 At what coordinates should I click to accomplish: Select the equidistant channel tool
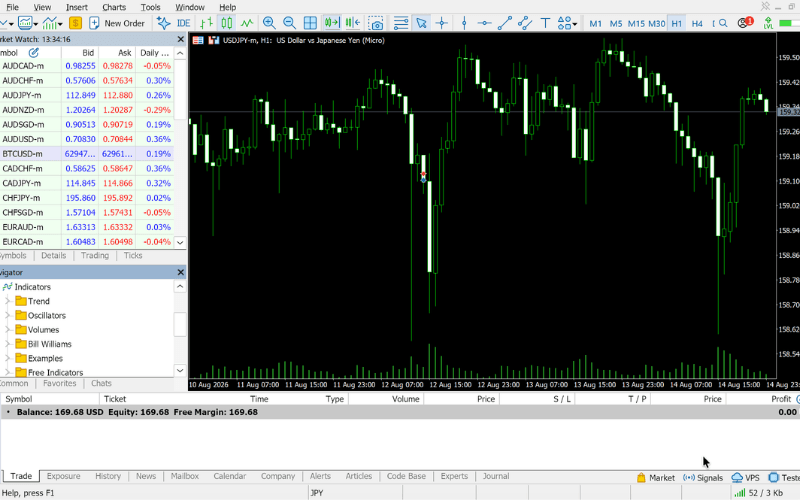tap(524, 23)
